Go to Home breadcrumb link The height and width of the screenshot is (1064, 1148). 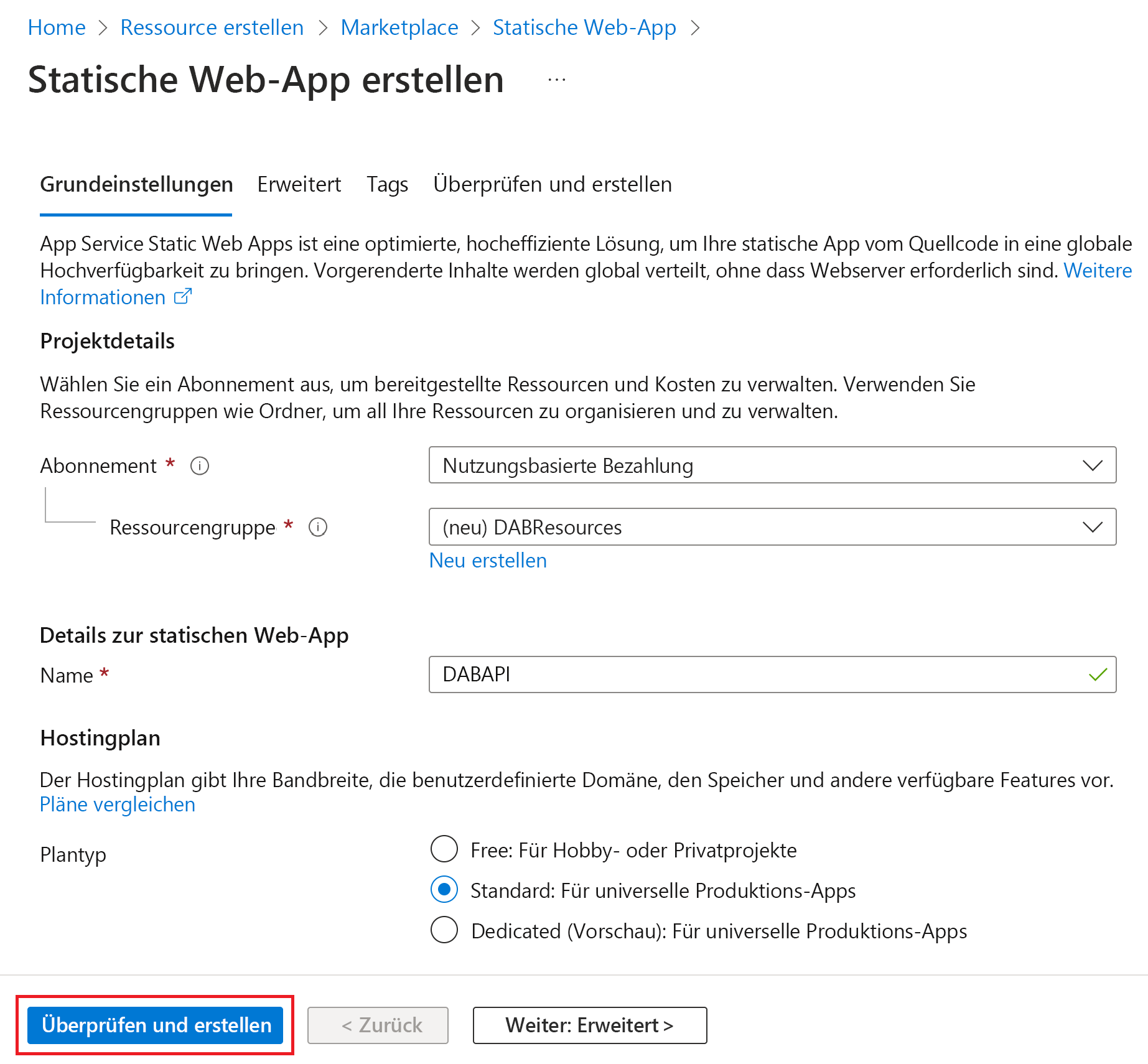click(x=57, y=28)
